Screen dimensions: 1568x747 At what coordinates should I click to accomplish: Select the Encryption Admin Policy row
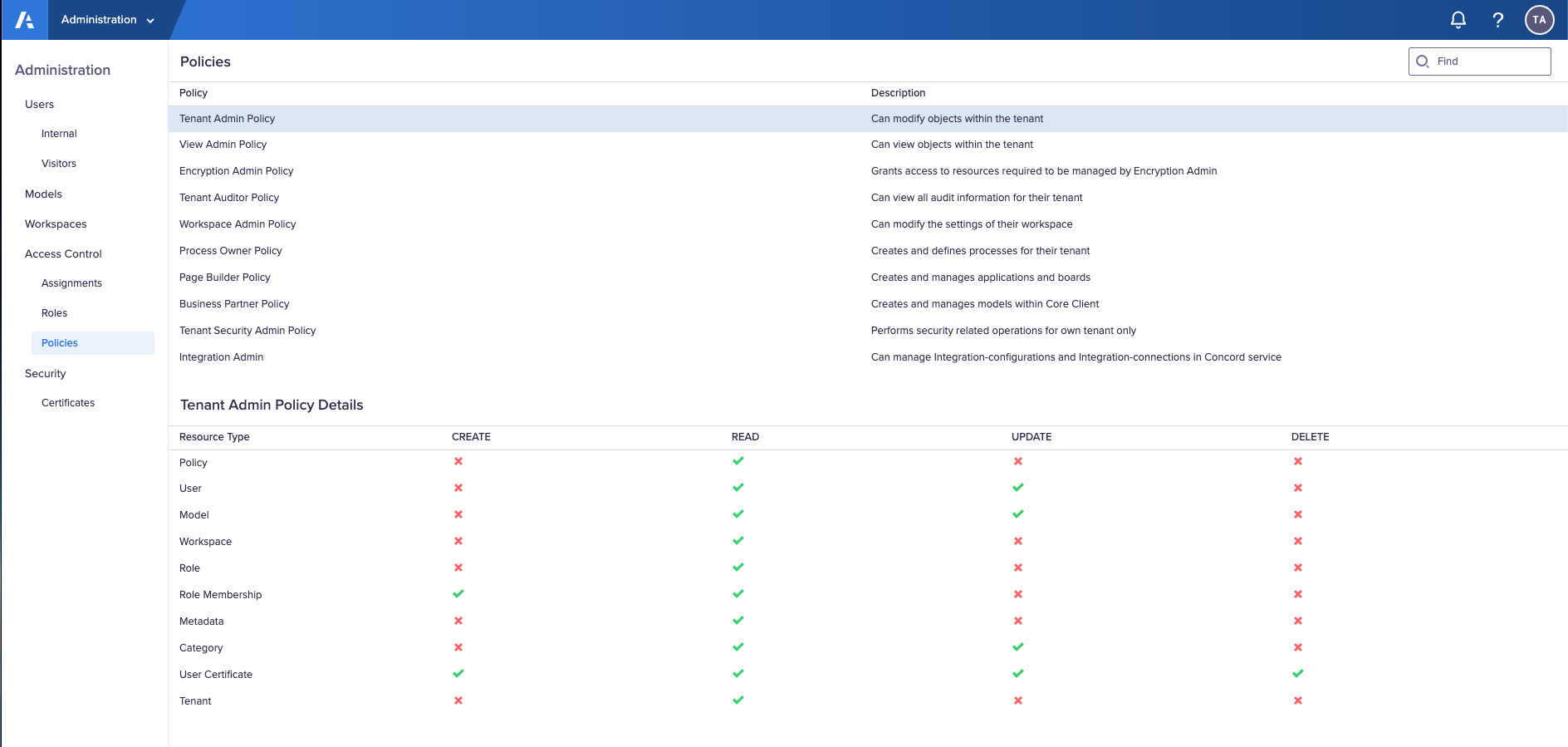237,171
